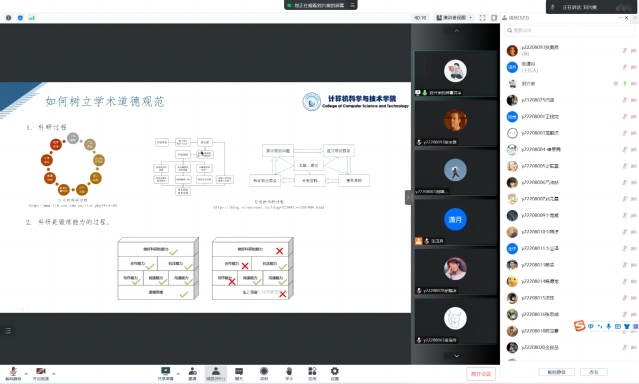Viewport: 639px width, 384px height.
Task: Open the chat panel icon
Action: point(239,373)
